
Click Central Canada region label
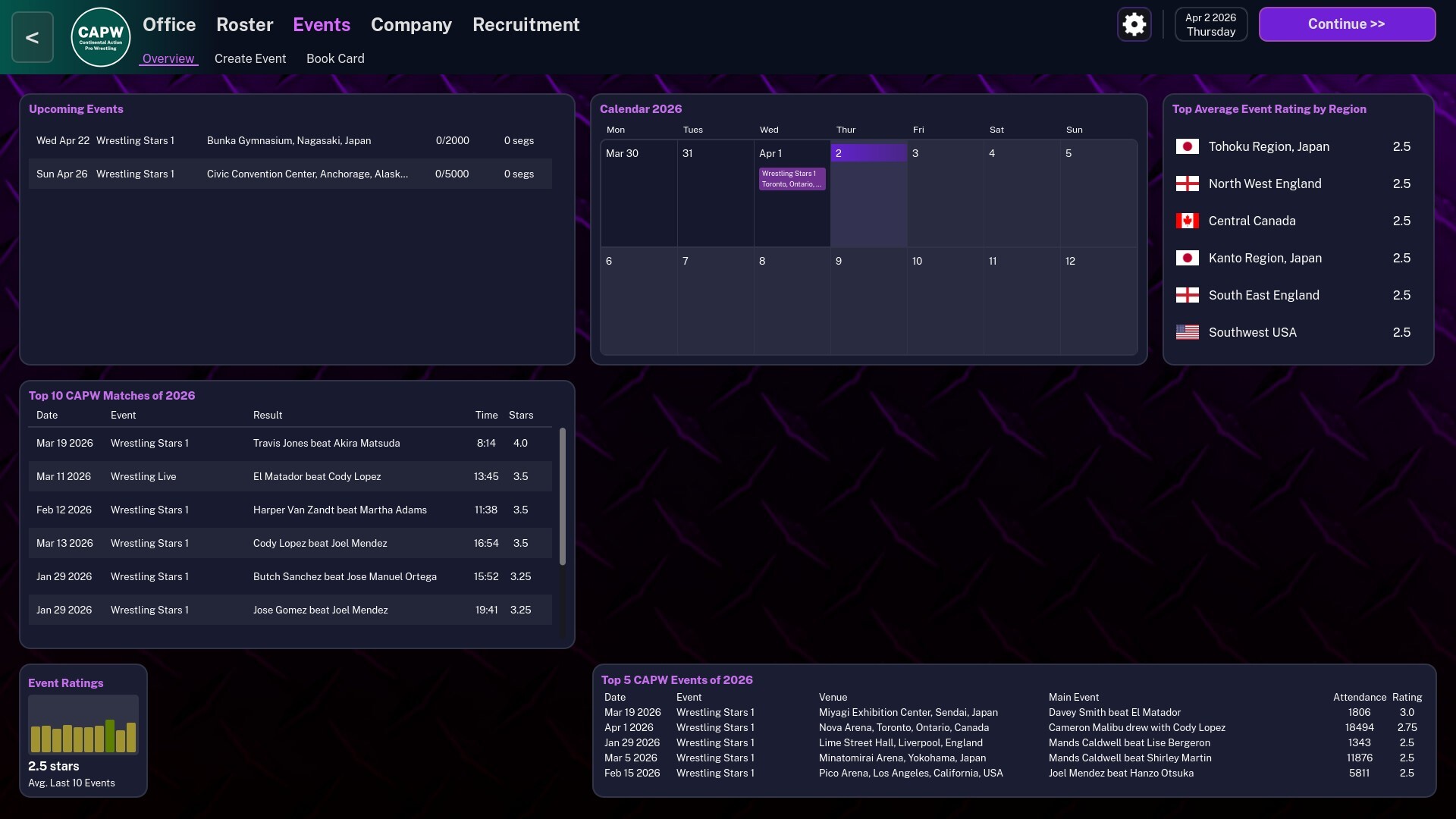coord(1252,221)
